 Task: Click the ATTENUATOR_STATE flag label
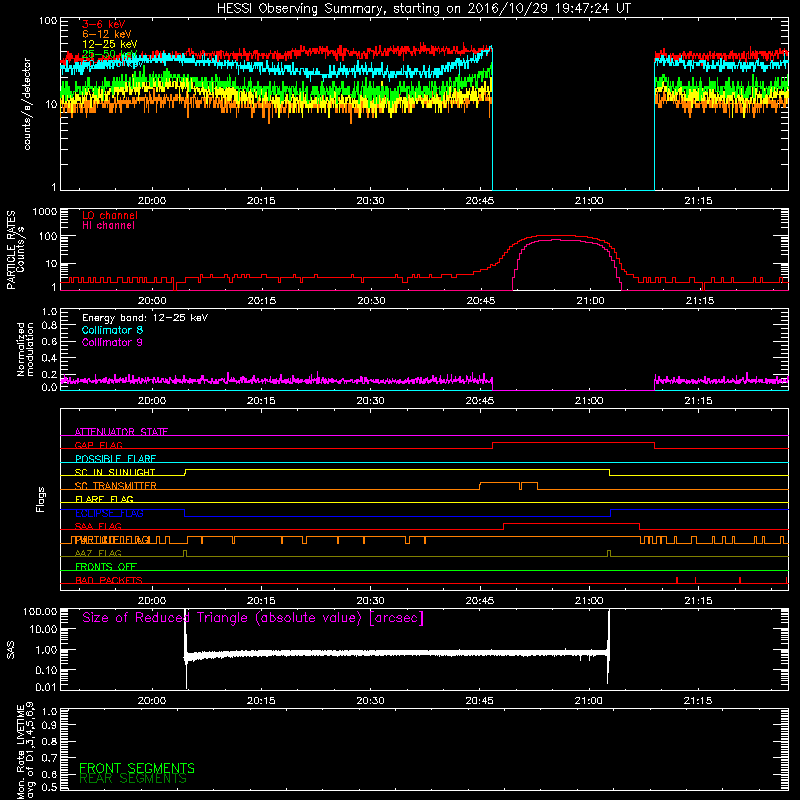(x=121, y=432)
